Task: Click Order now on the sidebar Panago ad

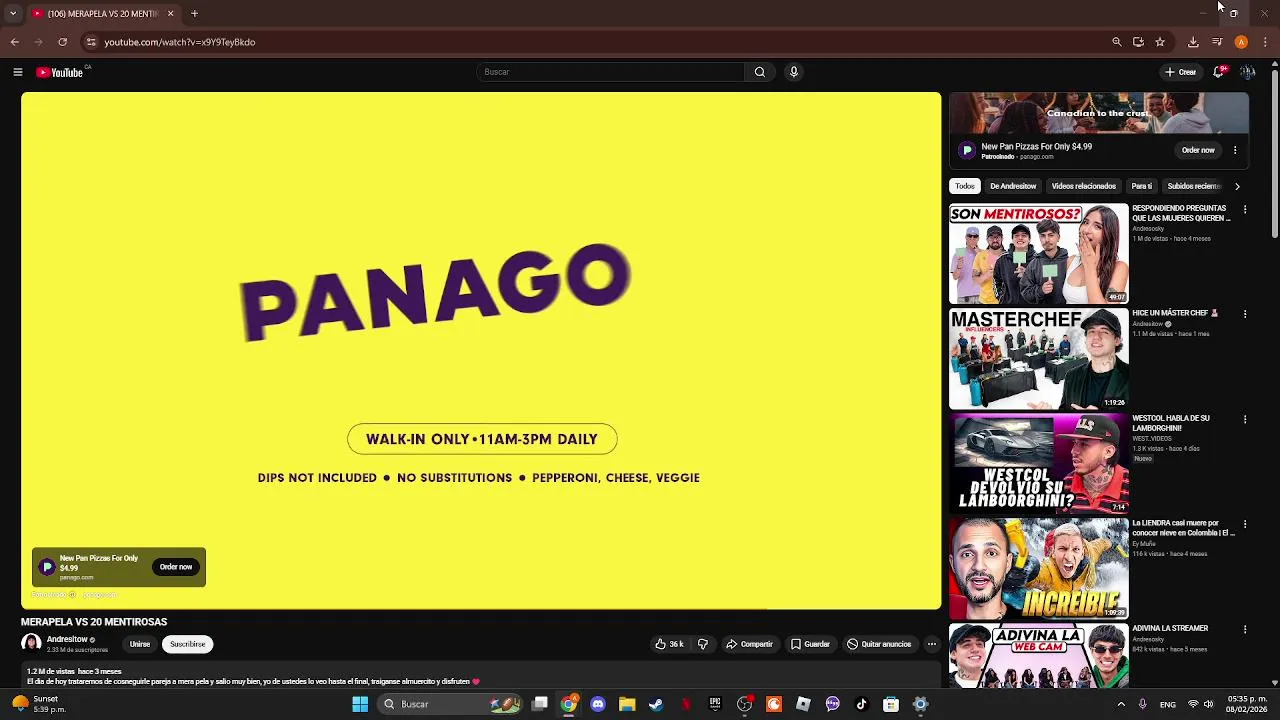Action: coord(1198,150)
